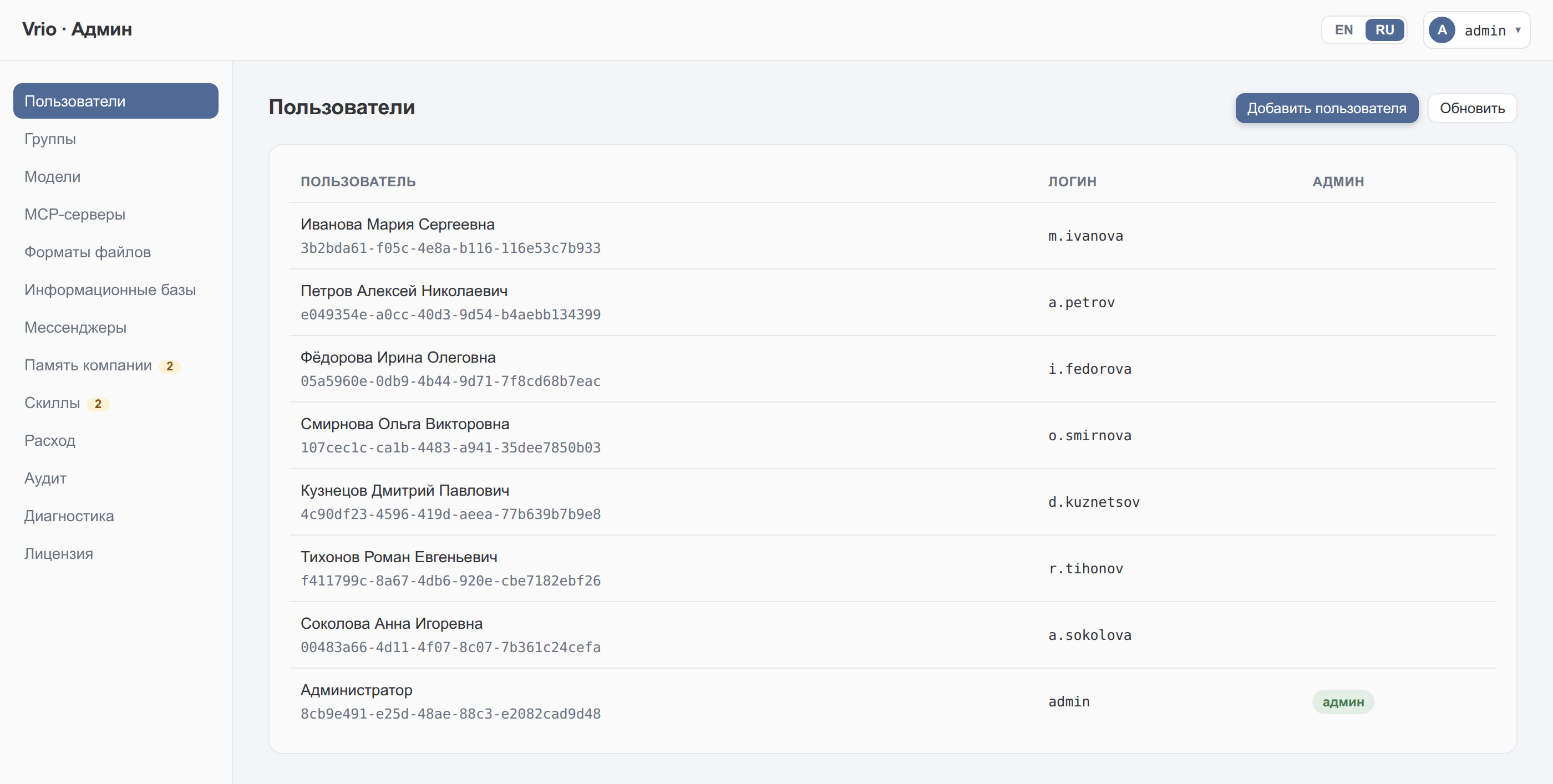The width and height of the screenshot is (1553, 784).
Task: Select user "Смирнова Ольга Викторовна"
Action: [x=404, y=424]
